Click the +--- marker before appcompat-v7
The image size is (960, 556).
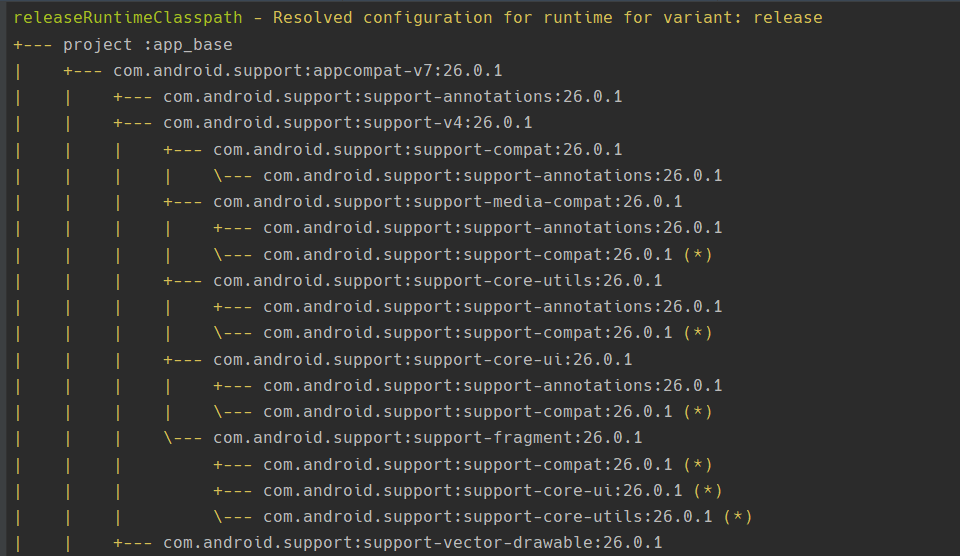tap(83, 71)
